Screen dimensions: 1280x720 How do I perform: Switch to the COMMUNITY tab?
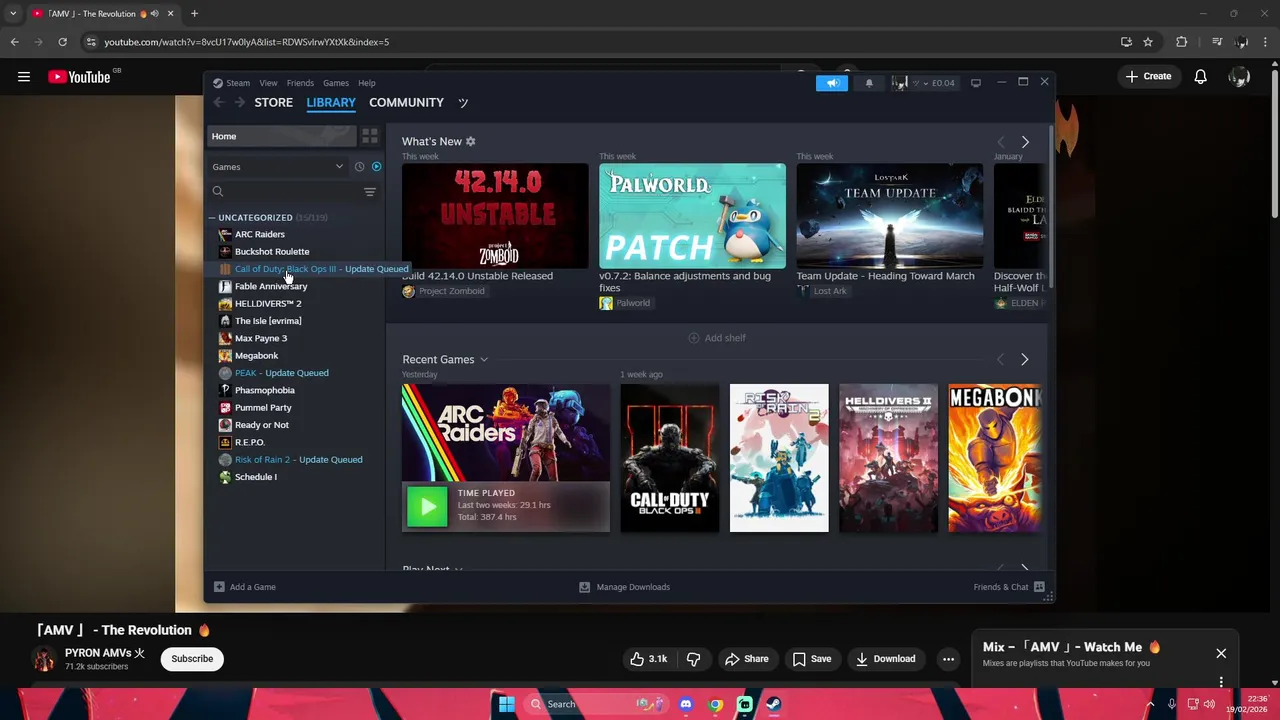click(406, 102)
